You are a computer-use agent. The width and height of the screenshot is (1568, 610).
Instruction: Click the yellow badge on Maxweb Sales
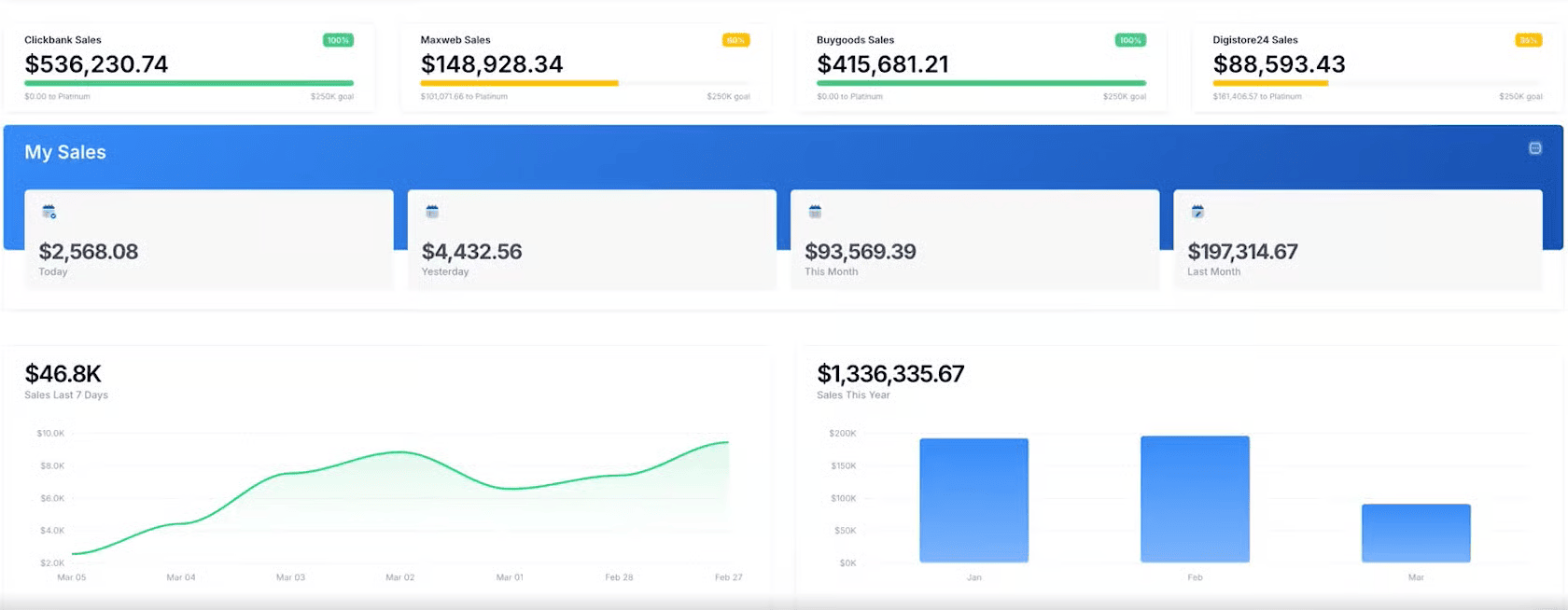pos(735,40)
